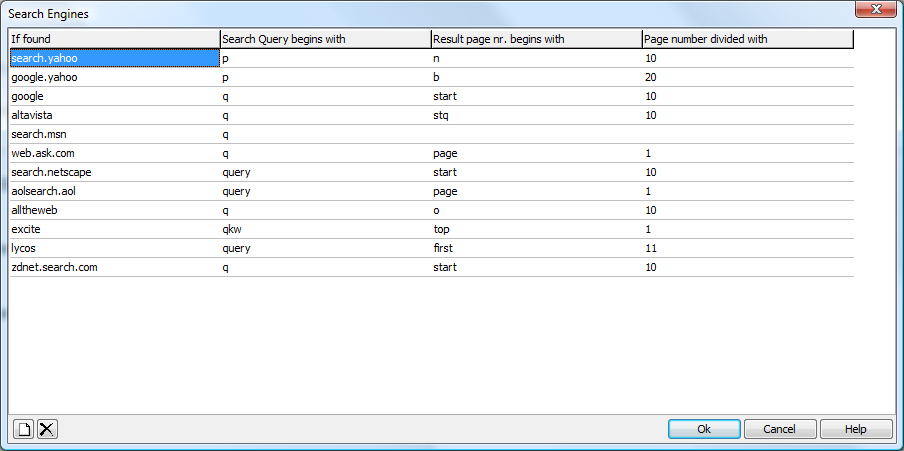This screenshot has height=451, width=904.
Task: Click the query cell in aolsearch.aol row
Action: click(x=326, y=191)
